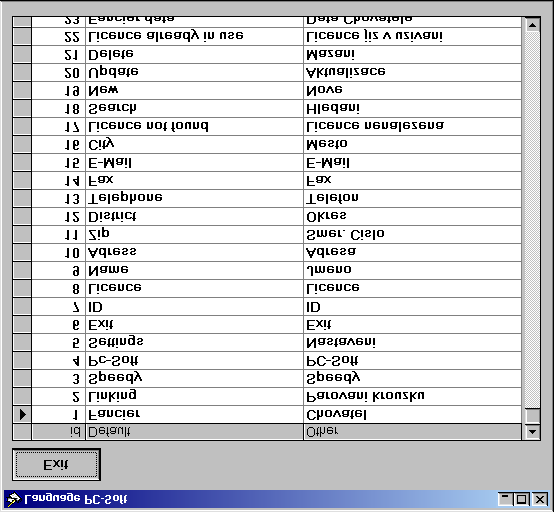
Task: Click the scrollbar up arrow button
Action: tap(532, 25)
